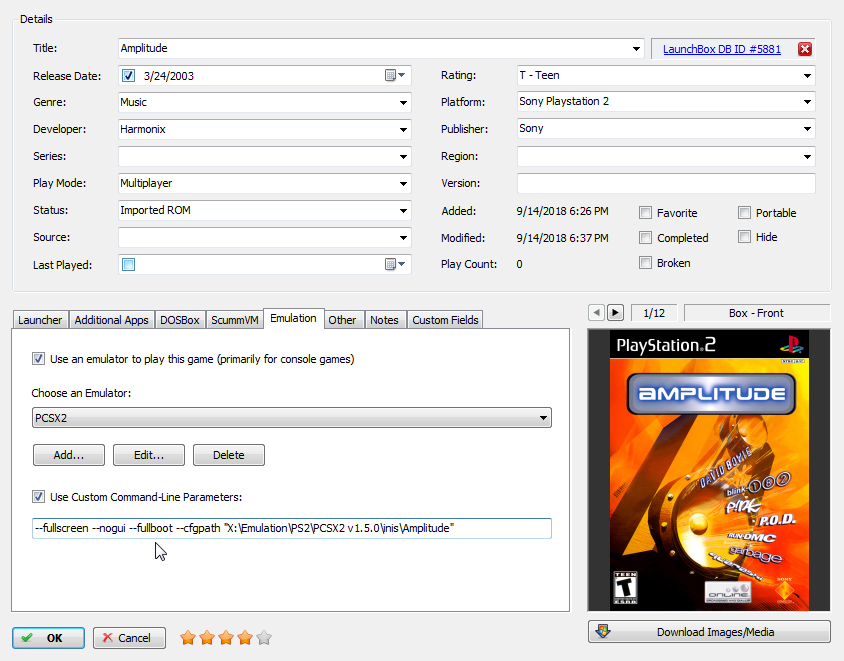Select the DOSBox tab
The height and width of the screenshot is (661, 844).
pyautogui.click(x=180, y=320)
